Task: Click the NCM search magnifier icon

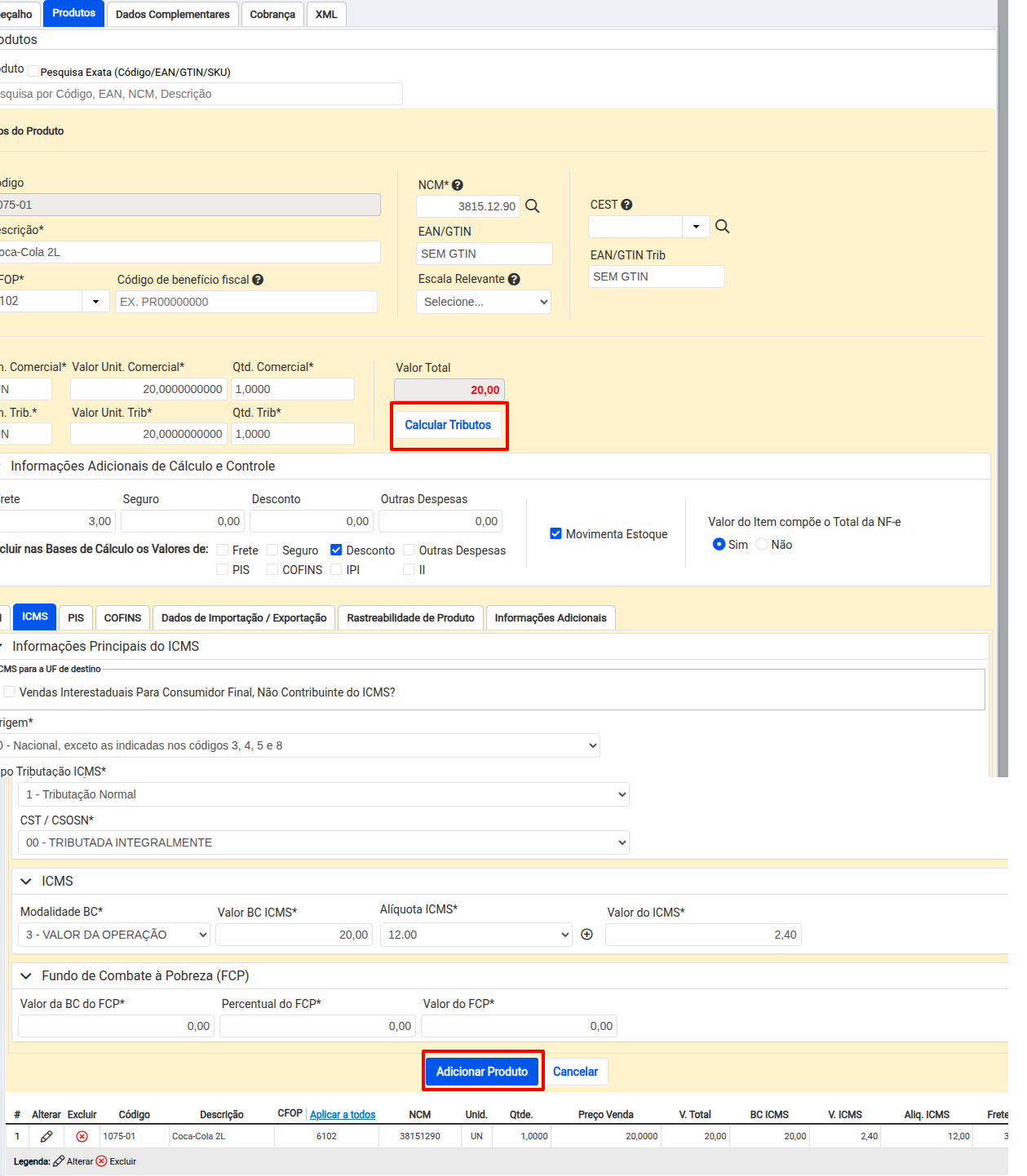Action: pos(532,206)
